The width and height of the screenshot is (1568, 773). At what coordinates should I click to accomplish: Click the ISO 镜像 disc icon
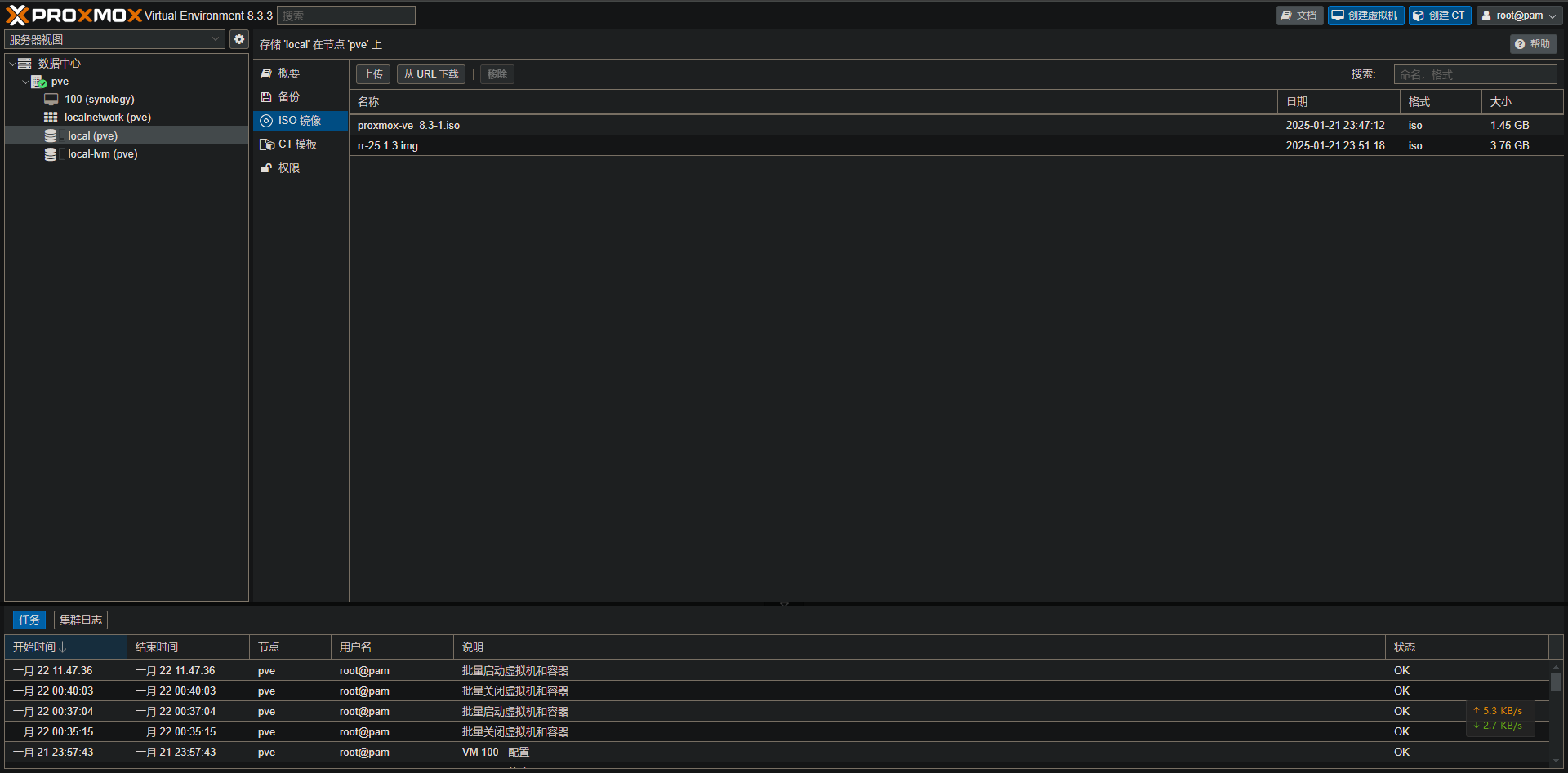tap(266, 121)
